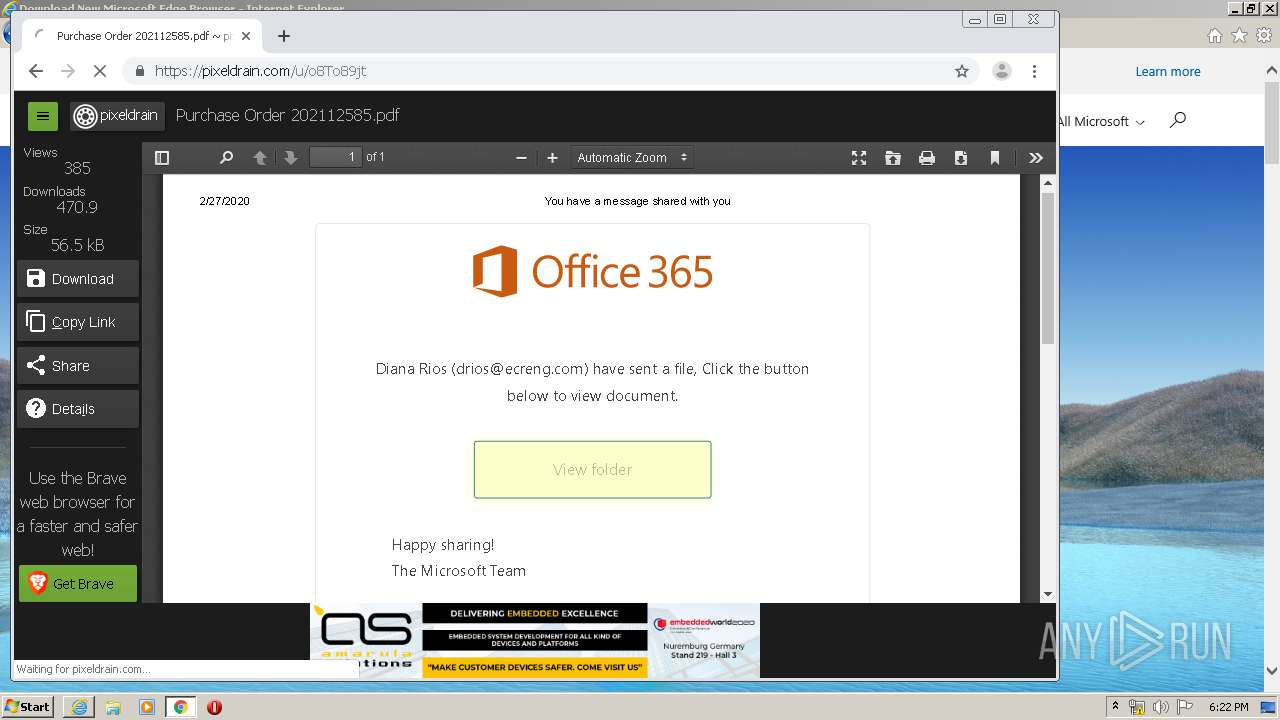1280x720 pixels.
Task: Open Internet Explorer favorites star
Action: [1239, 36]
